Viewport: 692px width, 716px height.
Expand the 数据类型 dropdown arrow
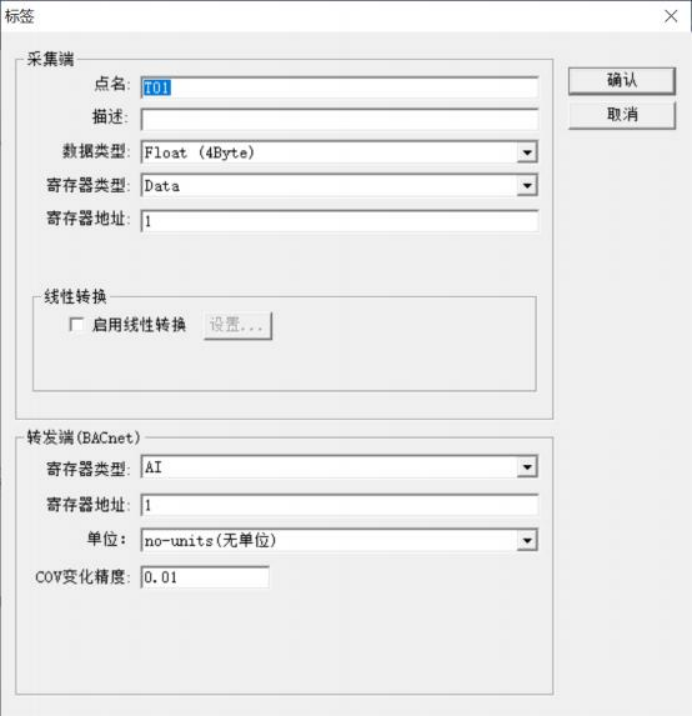tap(527, 153)
